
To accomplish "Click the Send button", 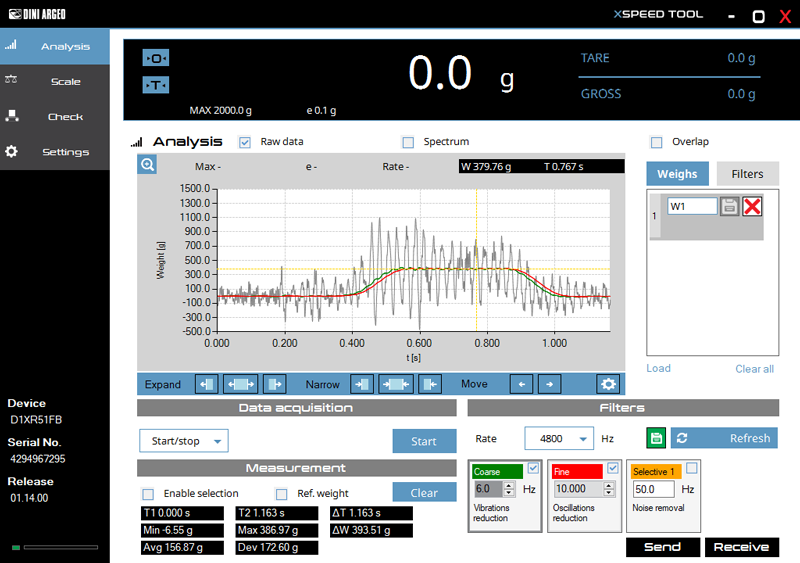I will pos(662,547).
